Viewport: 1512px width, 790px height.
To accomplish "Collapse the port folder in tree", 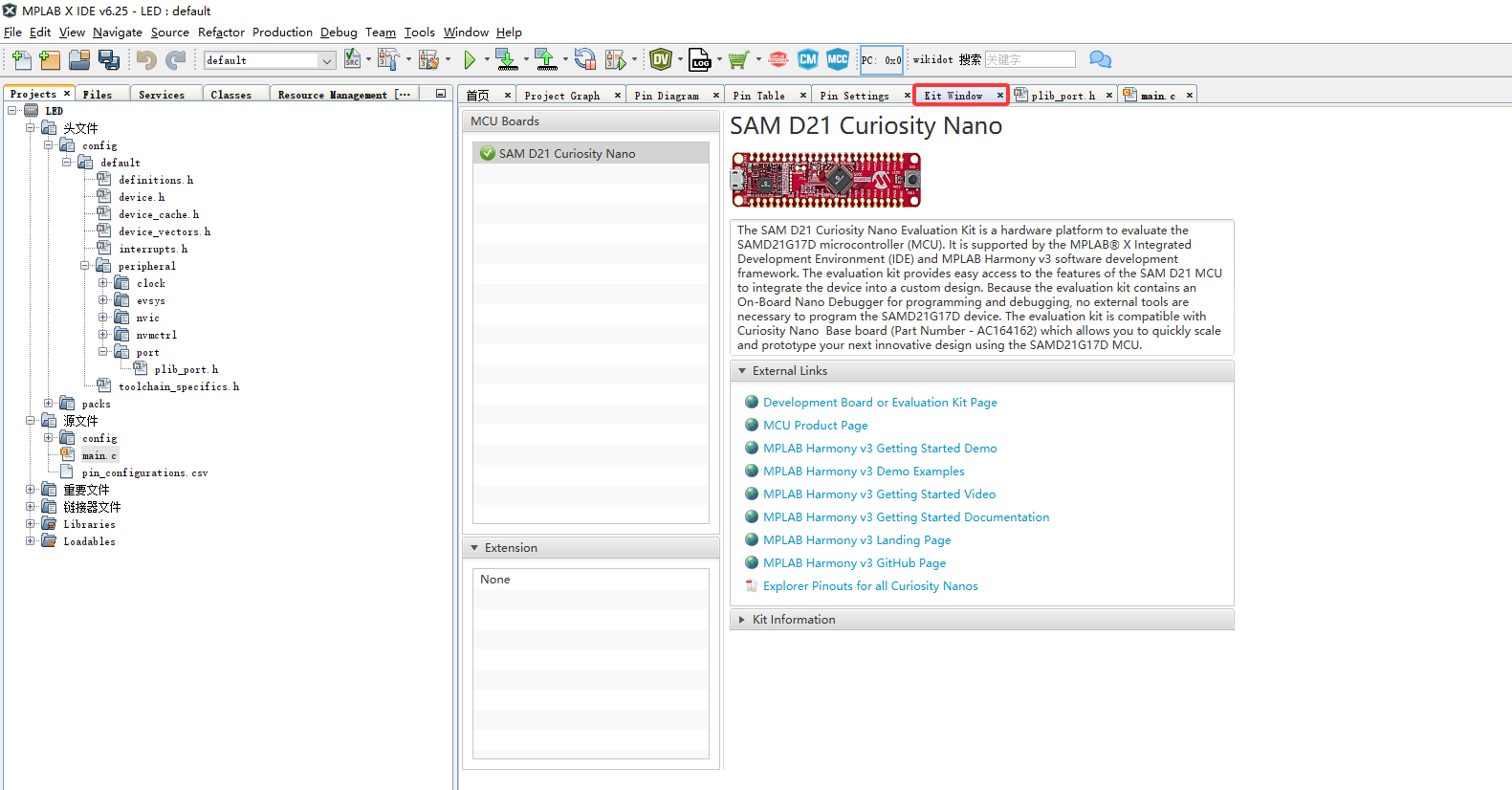I will [103, 352].
